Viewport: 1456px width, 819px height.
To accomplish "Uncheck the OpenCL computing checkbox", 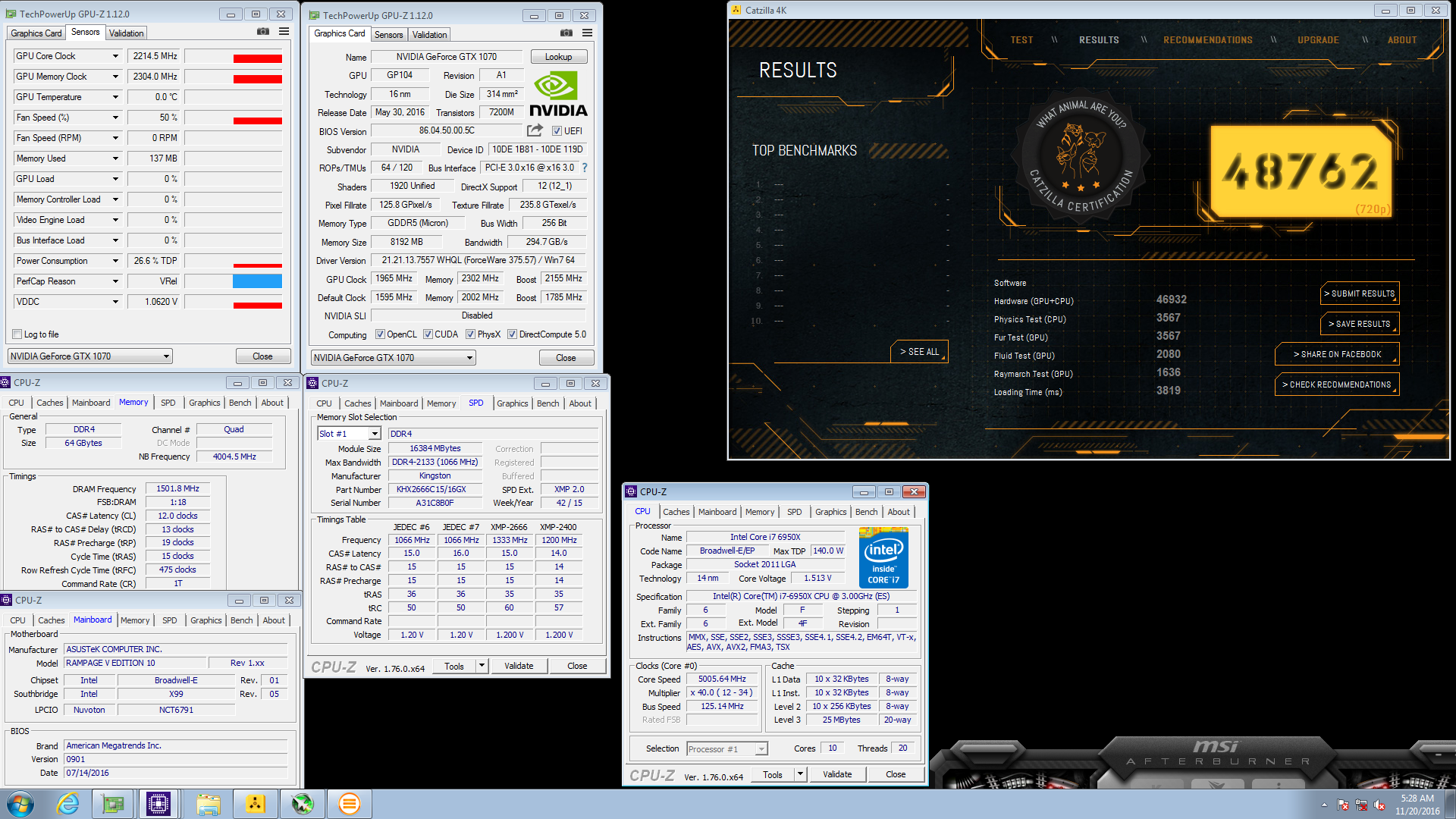I will (381, 334).
